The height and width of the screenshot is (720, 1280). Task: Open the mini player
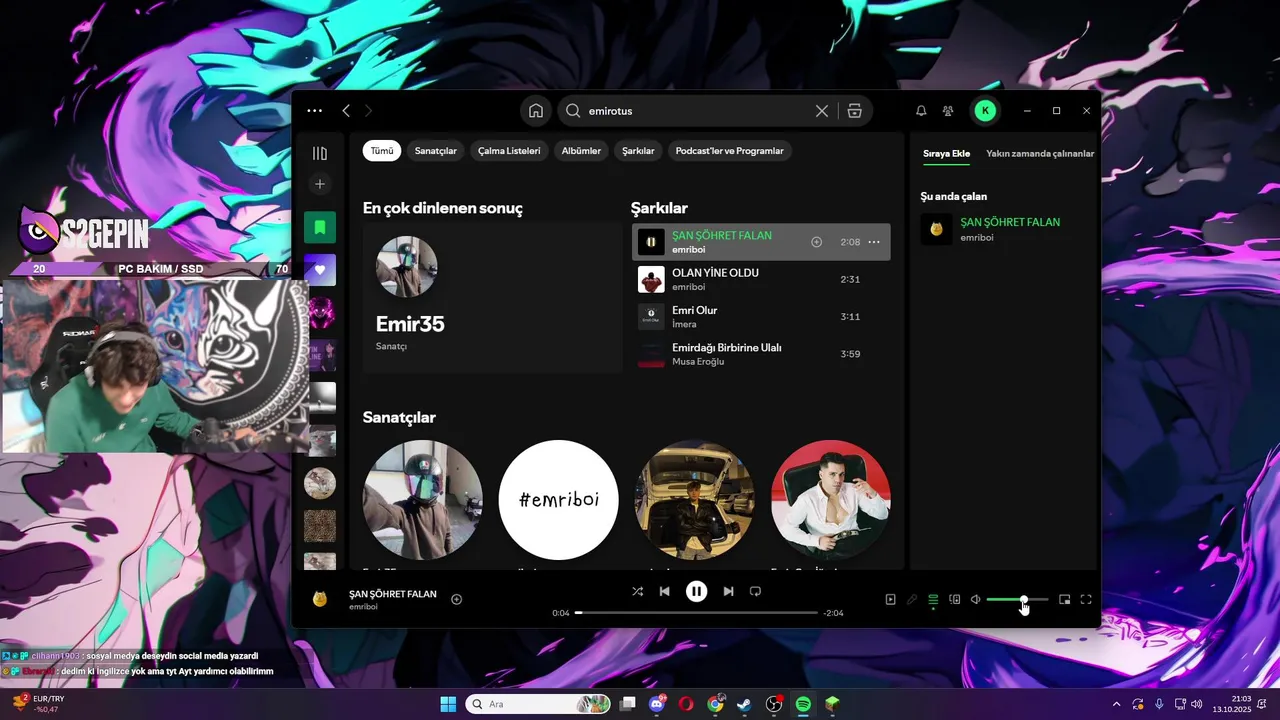1065,599
